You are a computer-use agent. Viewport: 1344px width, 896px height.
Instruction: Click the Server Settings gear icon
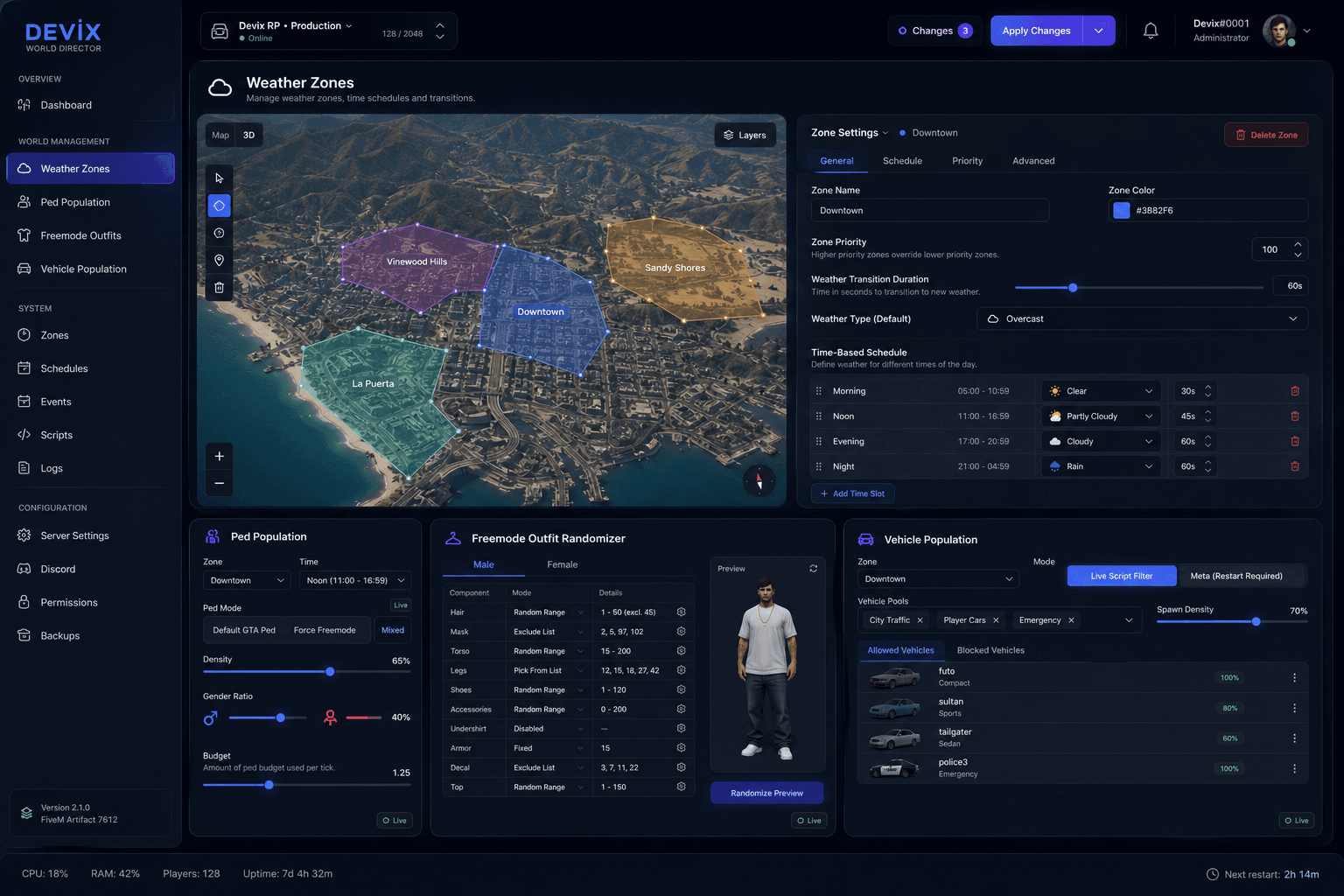24,535
